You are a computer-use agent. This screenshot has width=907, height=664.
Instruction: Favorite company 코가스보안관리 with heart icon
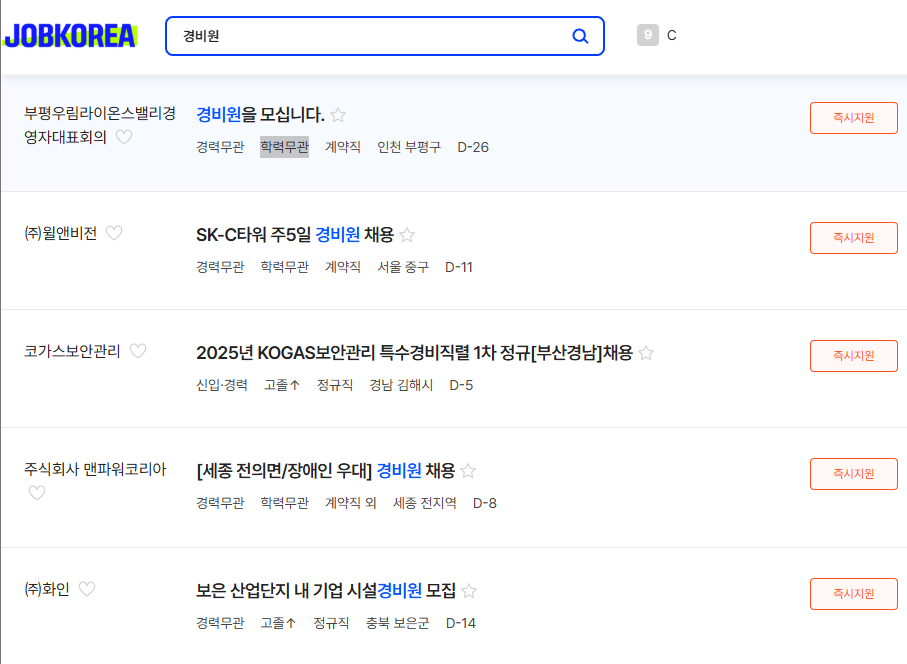[138, 351]
